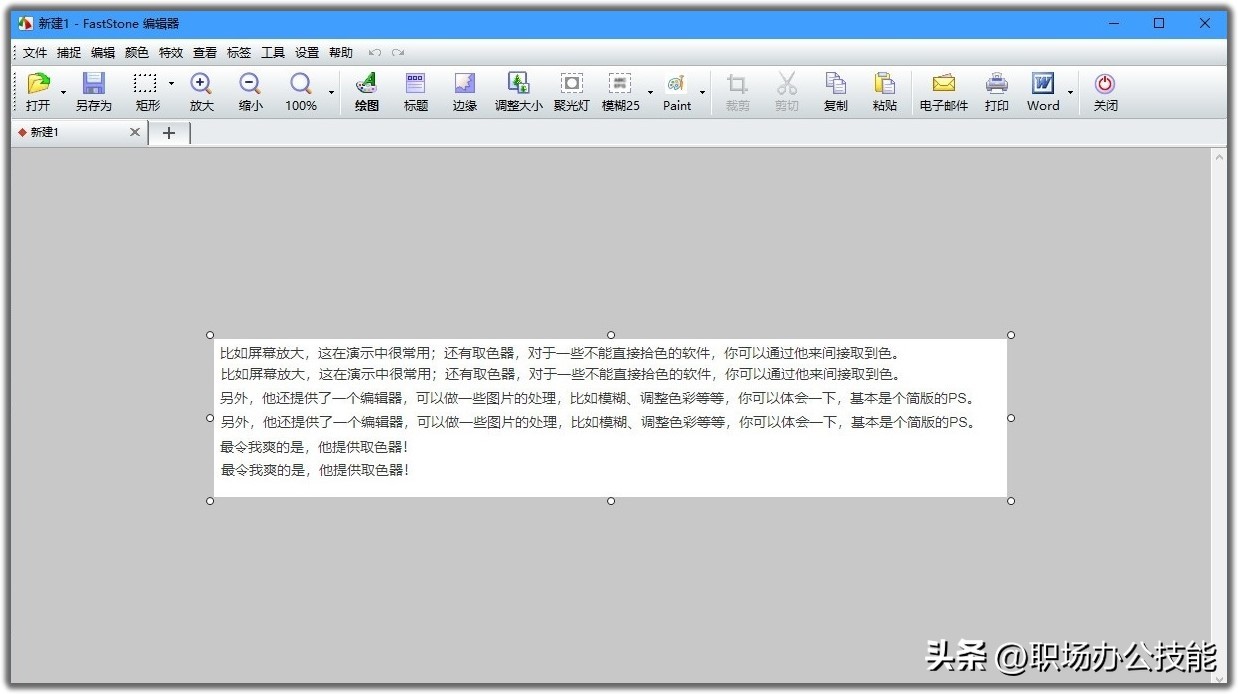Copy the image with the 复制 icon
Screen dimensions: 1238x694
835,90
